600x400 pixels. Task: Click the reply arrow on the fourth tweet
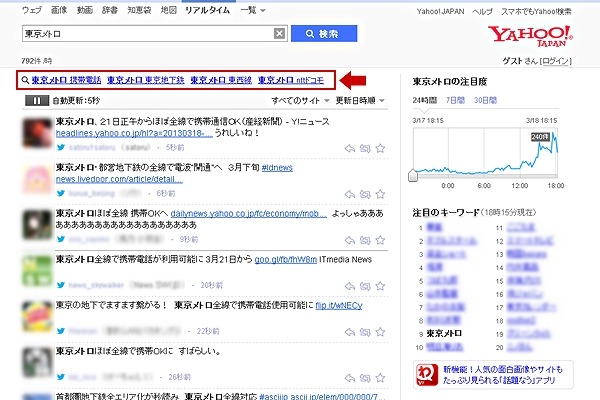pyautogui.click(x=349, y=284)
